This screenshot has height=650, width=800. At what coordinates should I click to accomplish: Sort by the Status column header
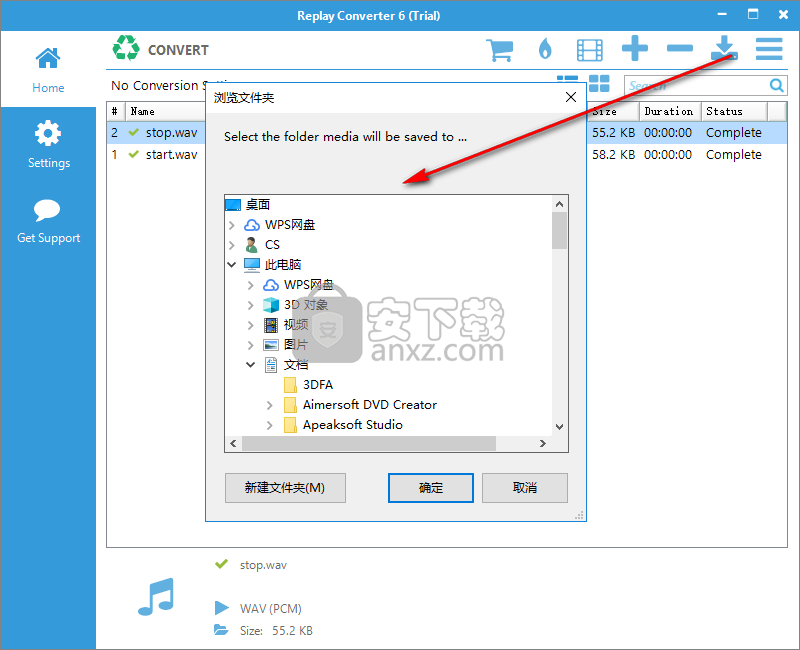pyautogui.click(x=734, y=111)
